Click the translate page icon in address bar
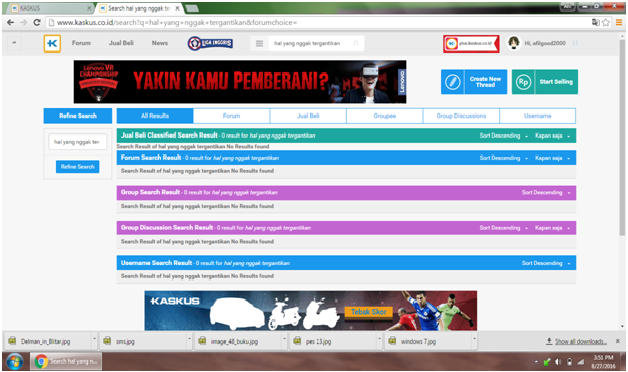This screenshot has width=628, height=372. [596, 22]
